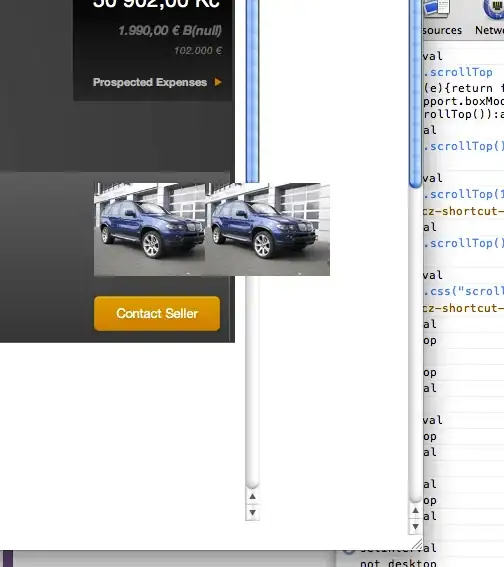Select the right BMW car thumbnail
Screen dimensions: 504x567
coord(268,229)
